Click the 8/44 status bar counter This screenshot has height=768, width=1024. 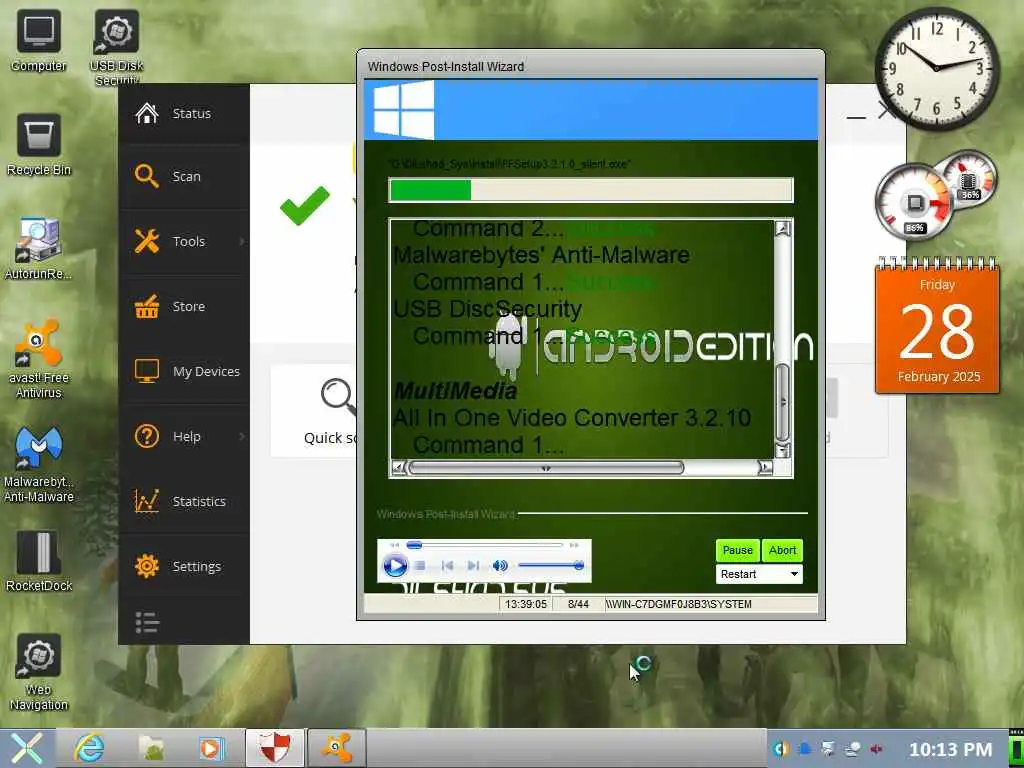click(578, 604)
